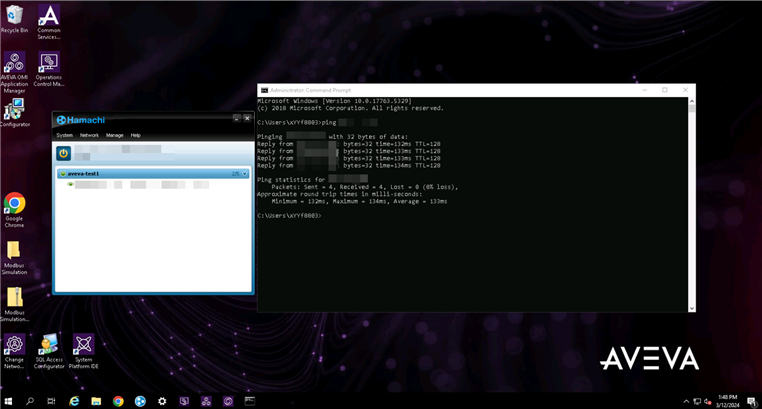Open Settings gear on the taskbar

162,401
